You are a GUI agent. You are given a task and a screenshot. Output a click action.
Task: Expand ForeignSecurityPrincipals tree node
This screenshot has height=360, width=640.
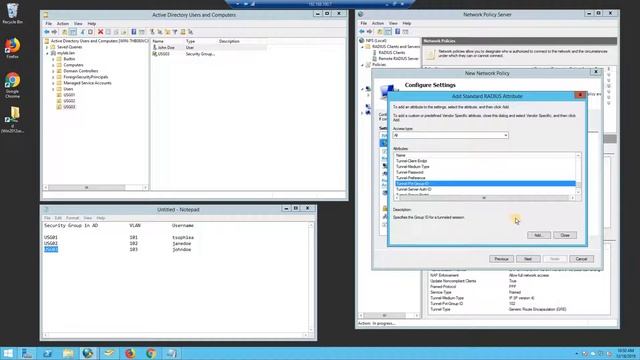53,77
